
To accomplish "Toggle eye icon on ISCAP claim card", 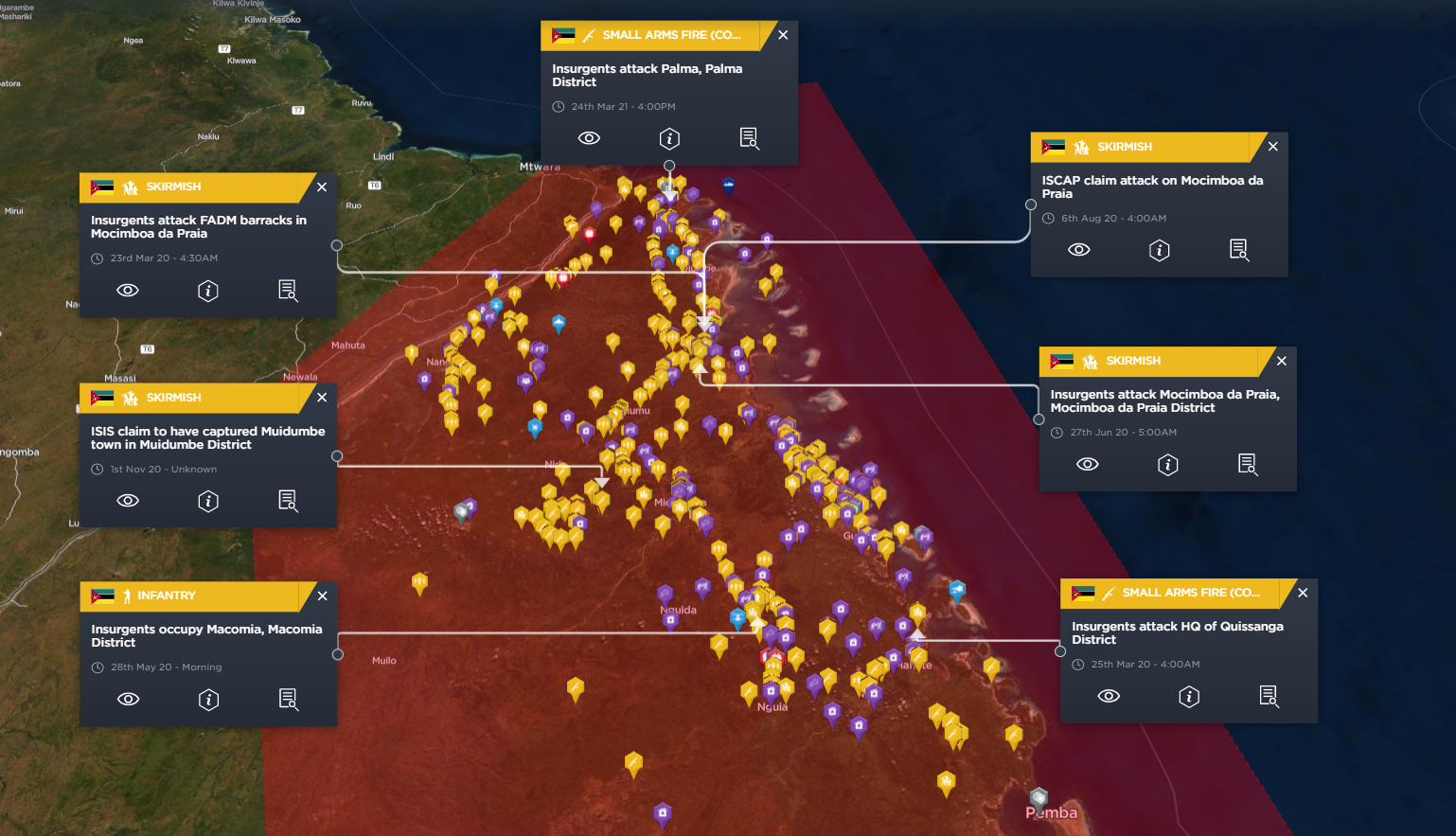I will click(x=1079, y=250).
